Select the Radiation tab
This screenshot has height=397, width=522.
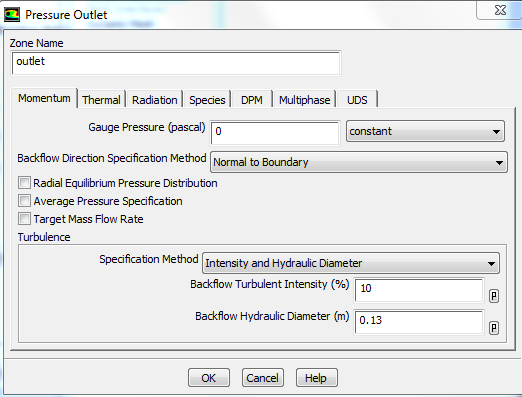155,100
